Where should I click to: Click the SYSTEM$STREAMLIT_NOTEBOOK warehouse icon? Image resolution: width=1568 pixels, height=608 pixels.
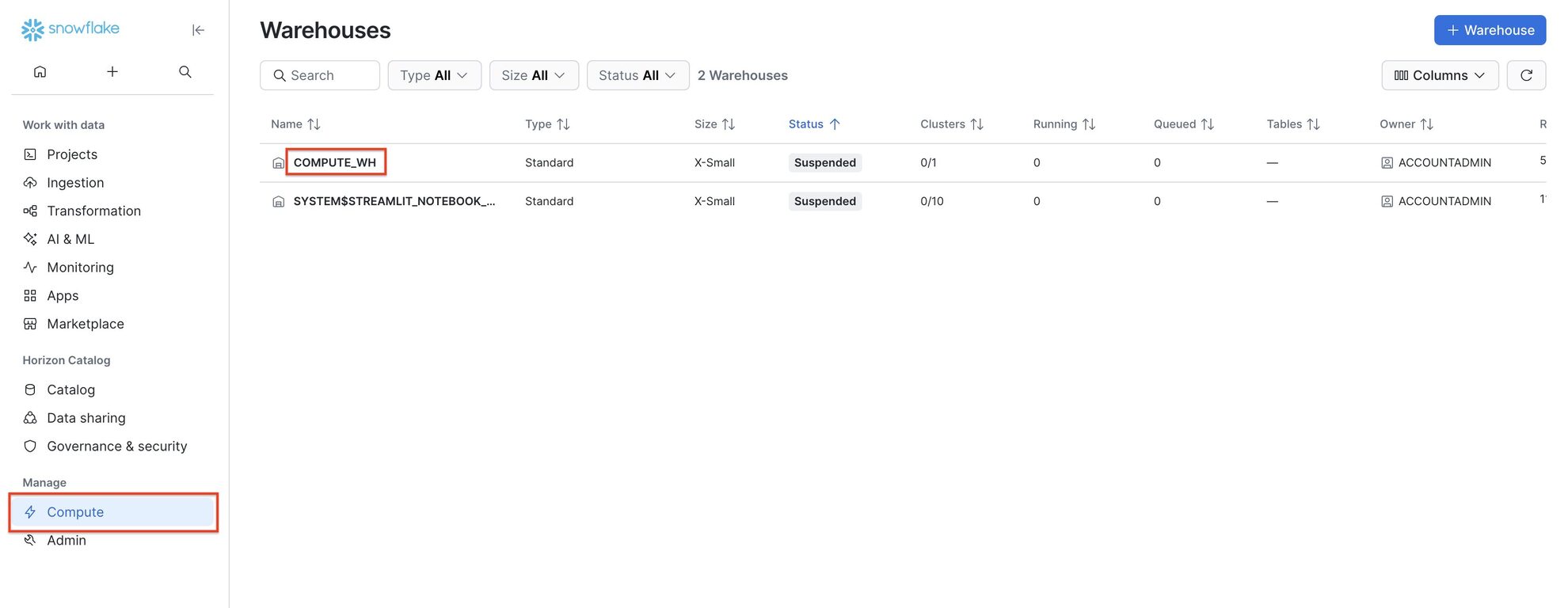pyautogui.click(x=278, y=202)
